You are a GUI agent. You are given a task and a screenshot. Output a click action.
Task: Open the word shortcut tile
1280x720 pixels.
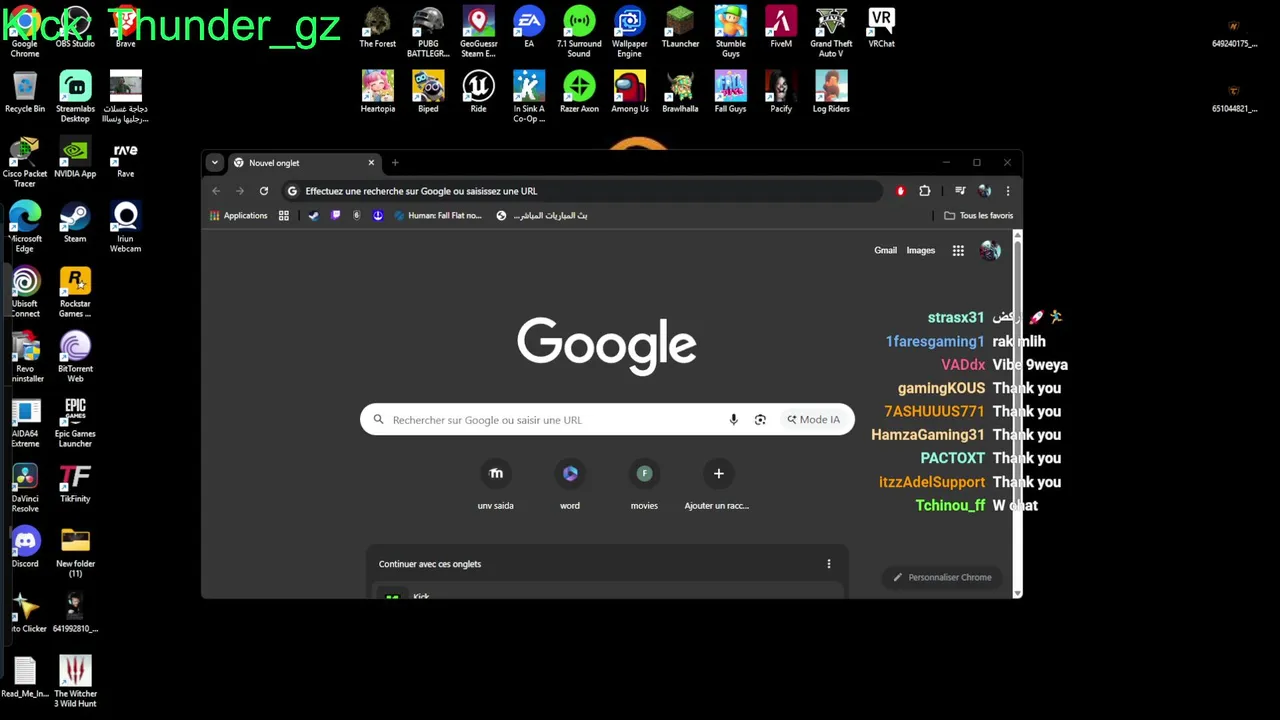point(570,486)
